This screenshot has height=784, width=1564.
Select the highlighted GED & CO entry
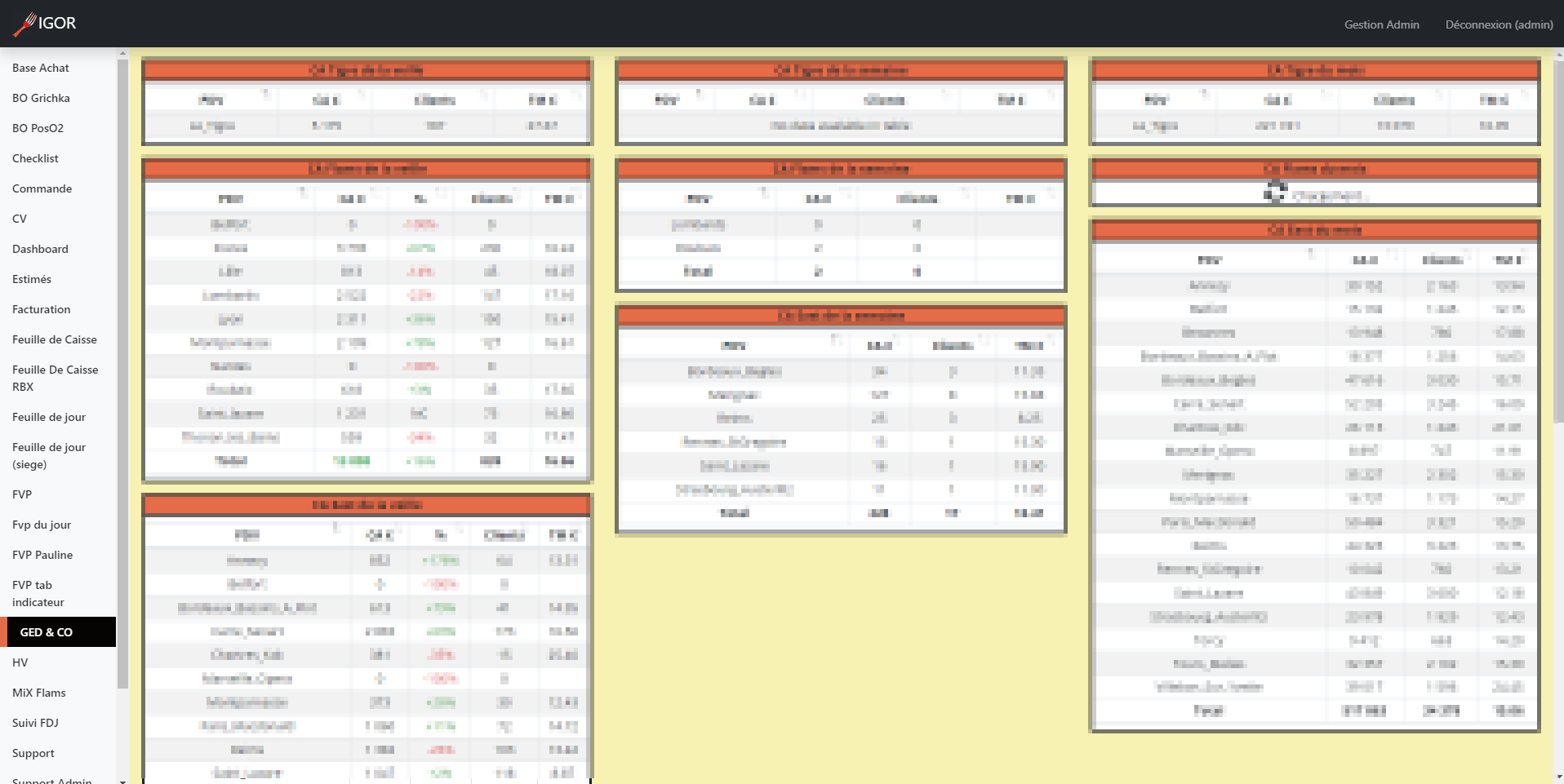(x=47, y=632)
